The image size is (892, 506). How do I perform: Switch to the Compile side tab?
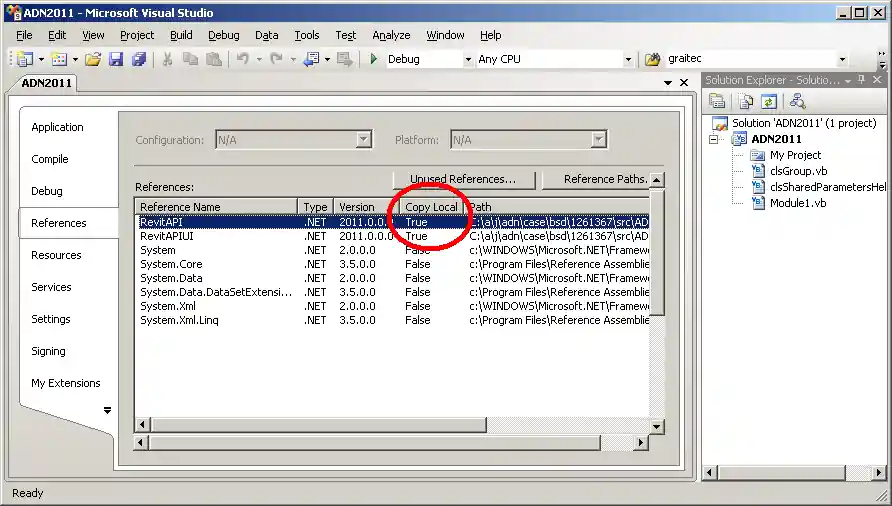[x=50, y=159]
